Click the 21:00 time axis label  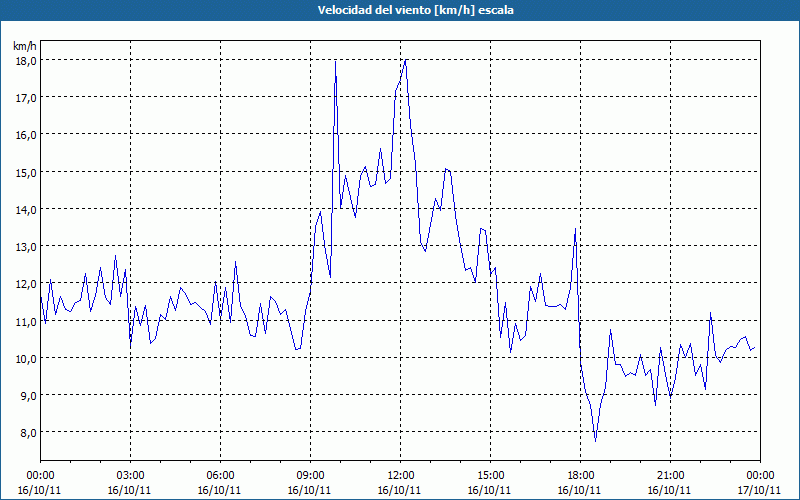tap(670, 476)
